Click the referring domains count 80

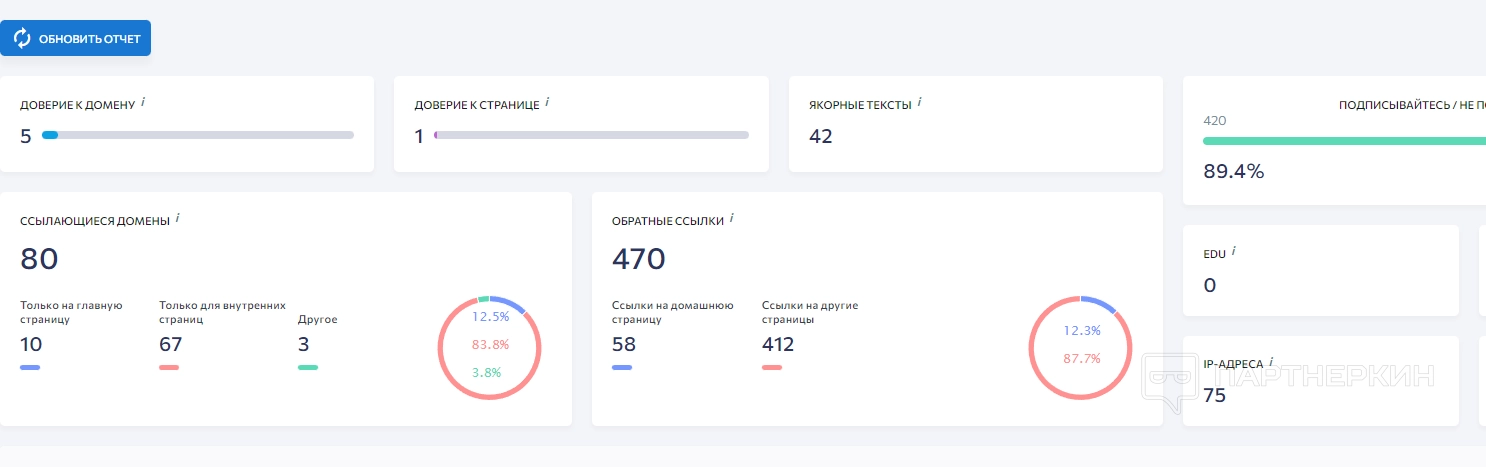tap(39, 260)
